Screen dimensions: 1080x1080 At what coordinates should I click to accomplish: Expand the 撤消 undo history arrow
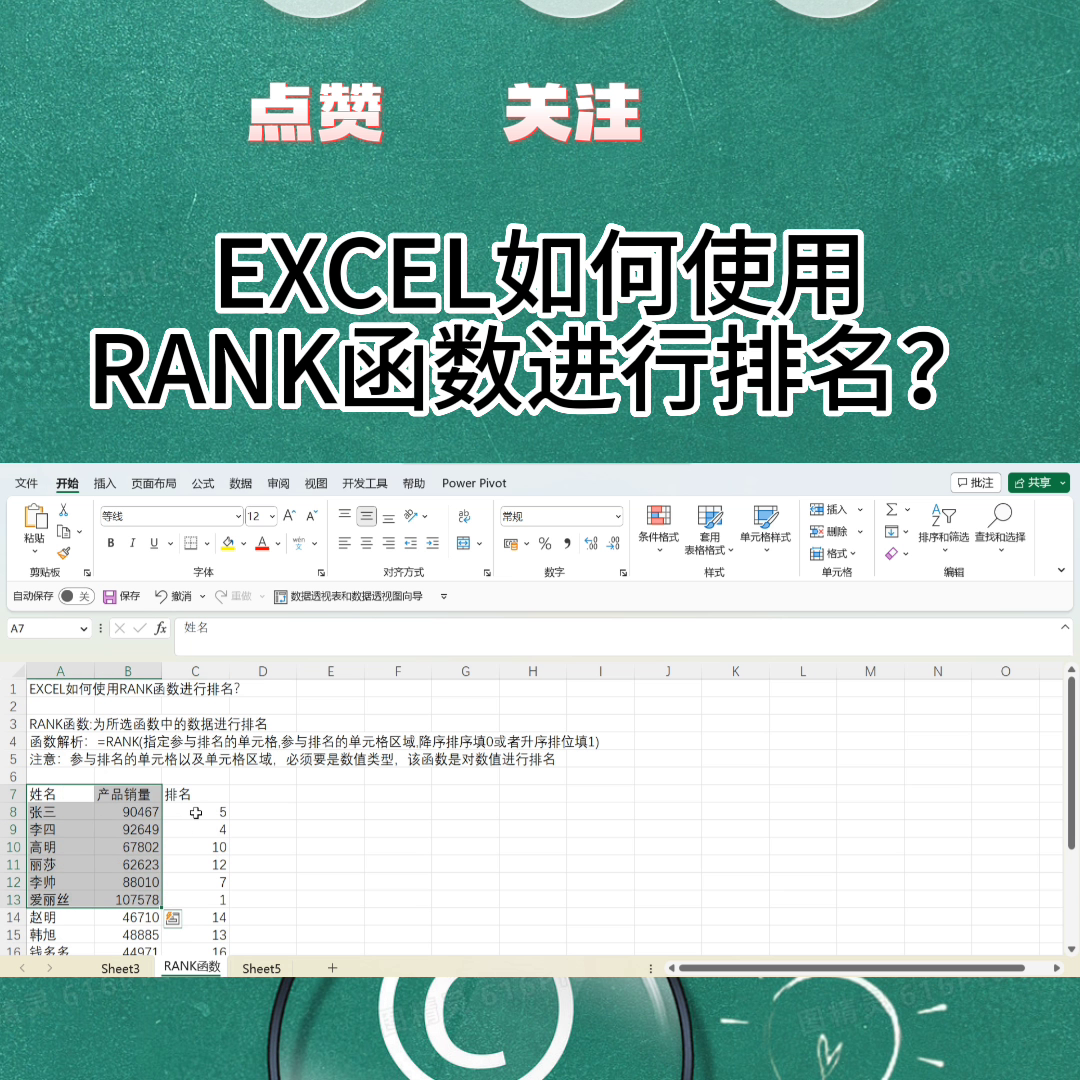202,596
